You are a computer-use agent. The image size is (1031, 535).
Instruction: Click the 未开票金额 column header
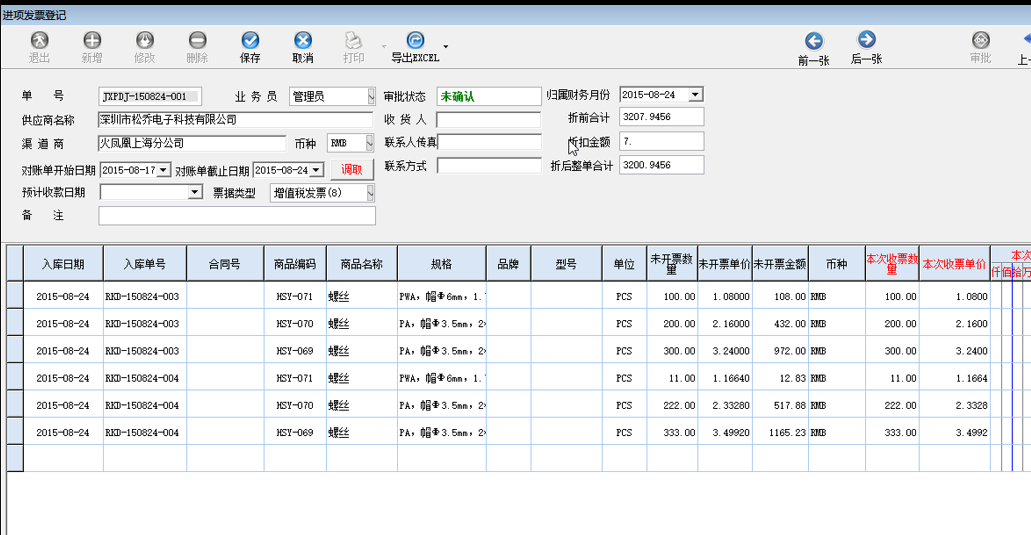point(780,264)
